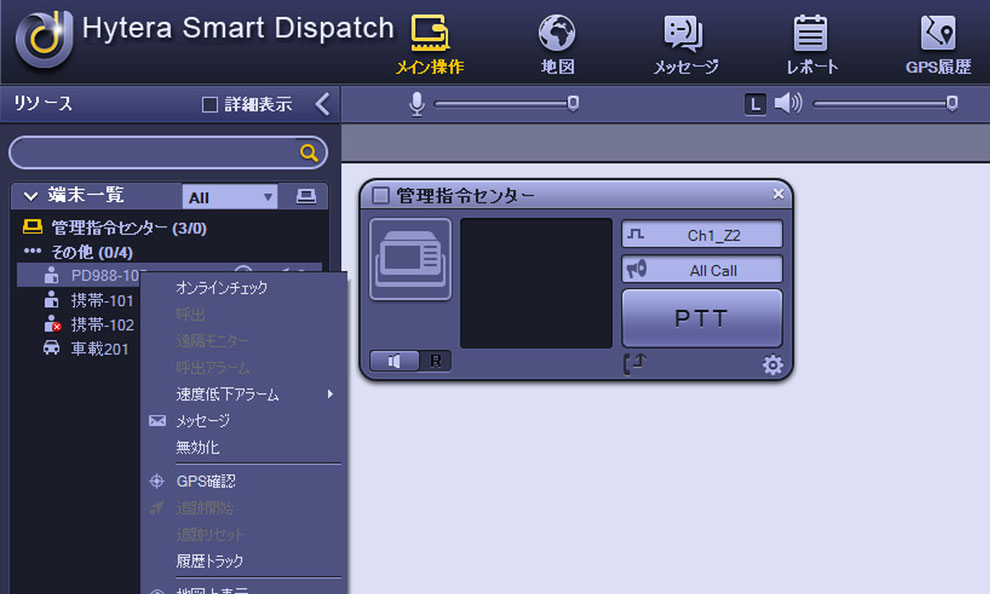Select 履歴トラック in context menu
Image resolution: width=990 pixels, height=594 pixels.
210,561
